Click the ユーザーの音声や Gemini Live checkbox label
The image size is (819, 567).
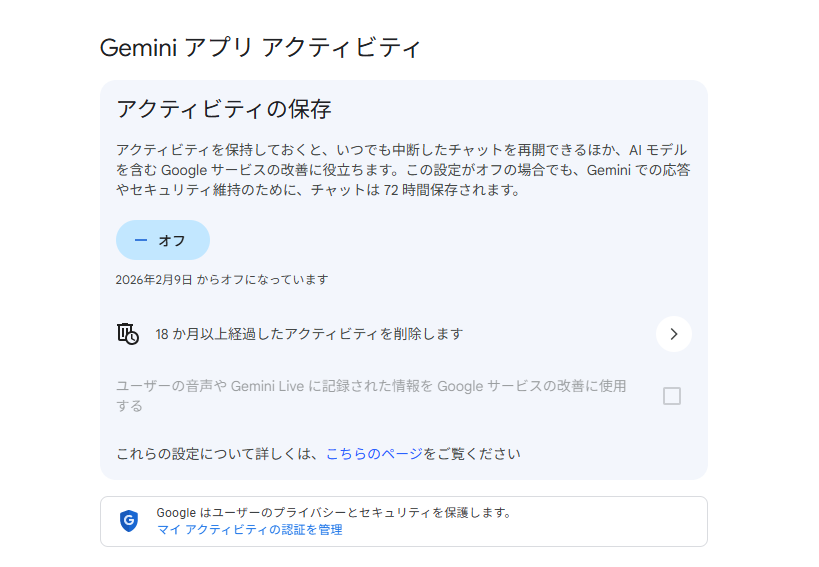(x=371, y=387)
